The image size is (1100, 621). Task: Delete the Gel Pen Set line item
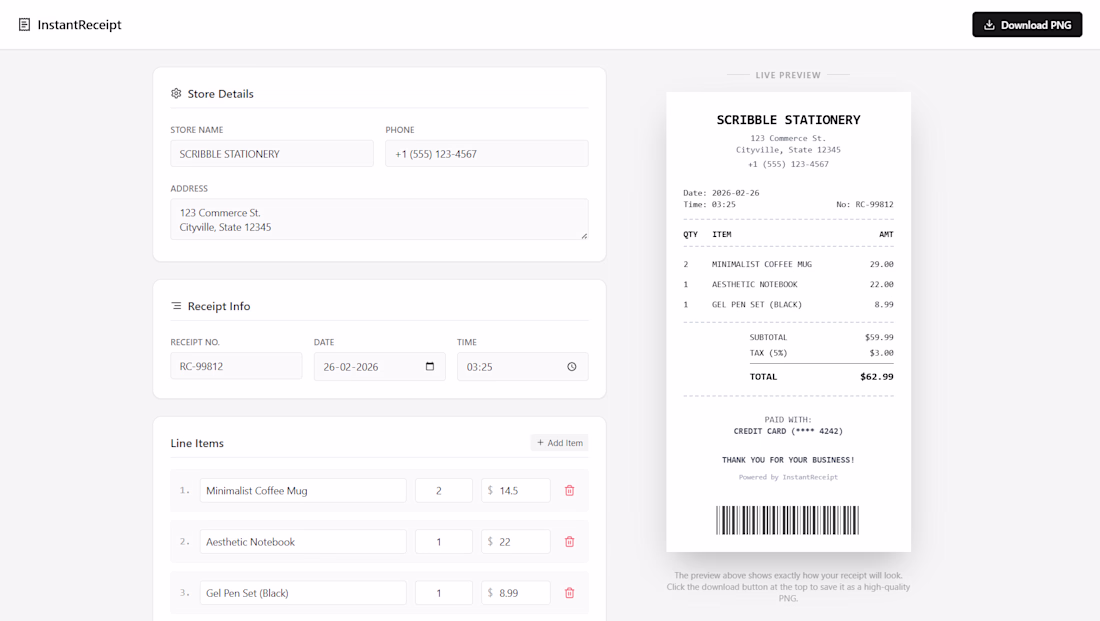click(x=570, y=593)
